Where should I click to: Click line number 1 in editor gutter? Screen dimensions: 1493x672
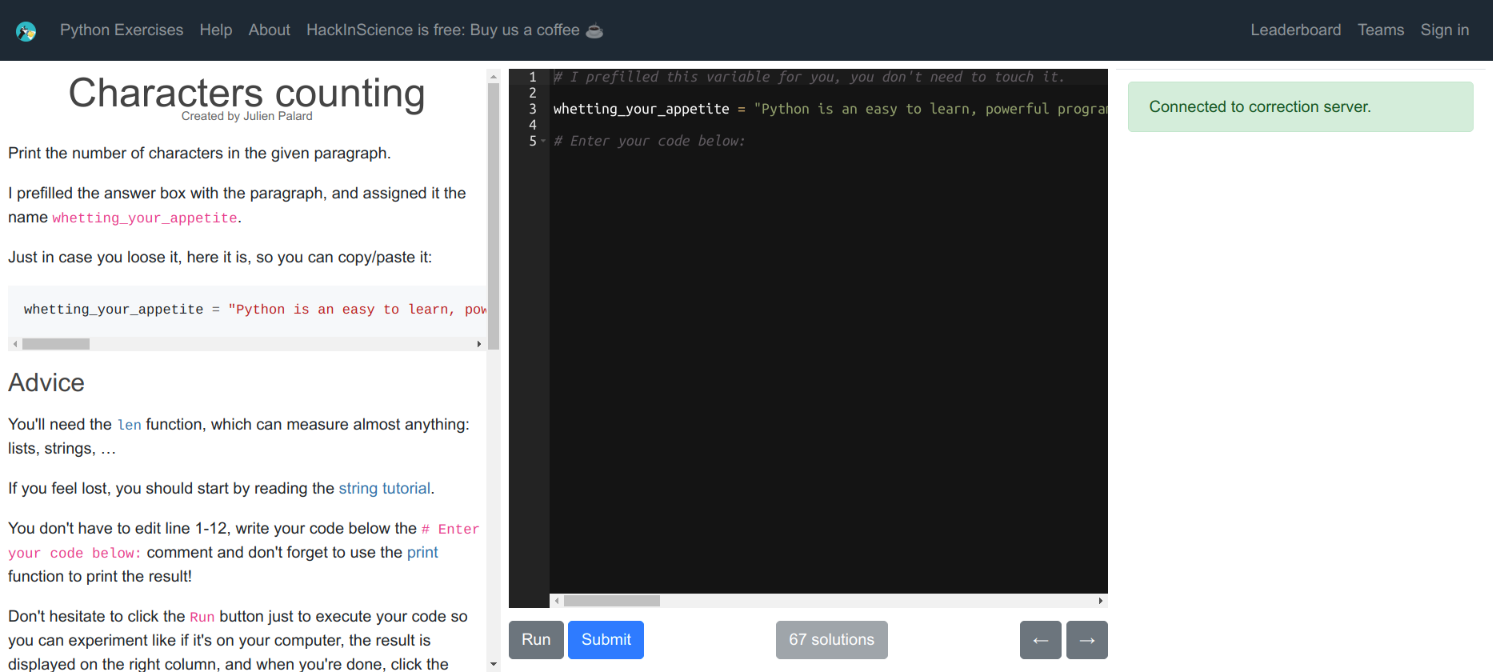click(533, 77)
